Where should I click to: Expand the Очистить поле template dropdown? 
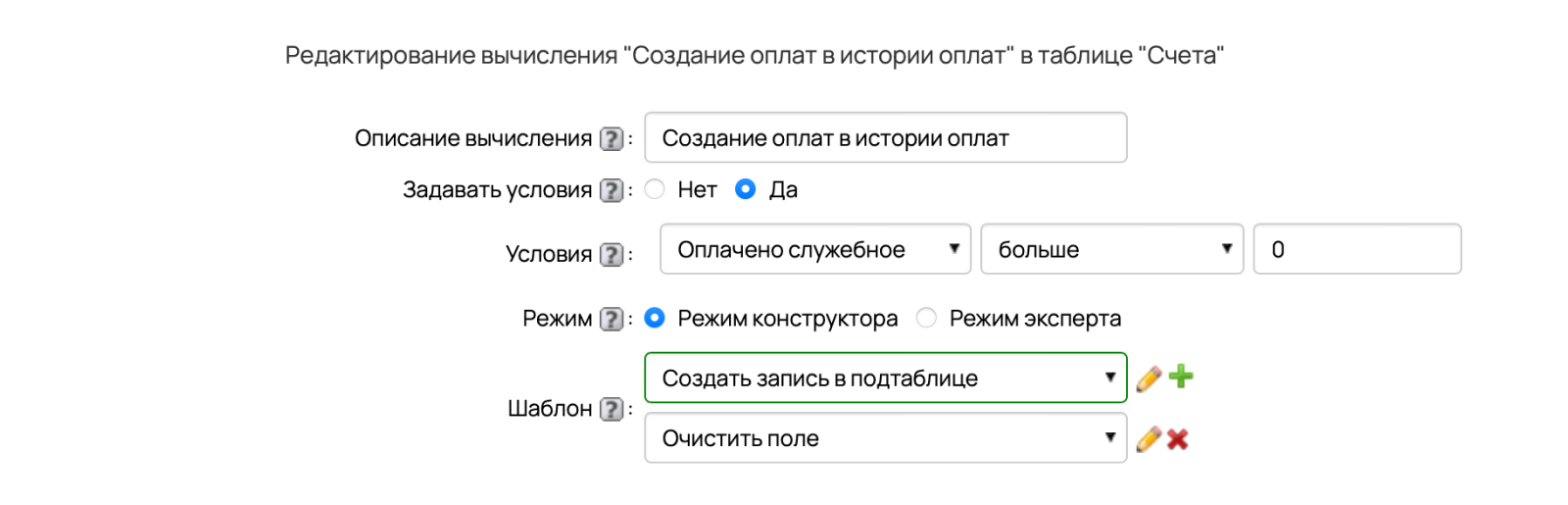click(x=886, y=437)
